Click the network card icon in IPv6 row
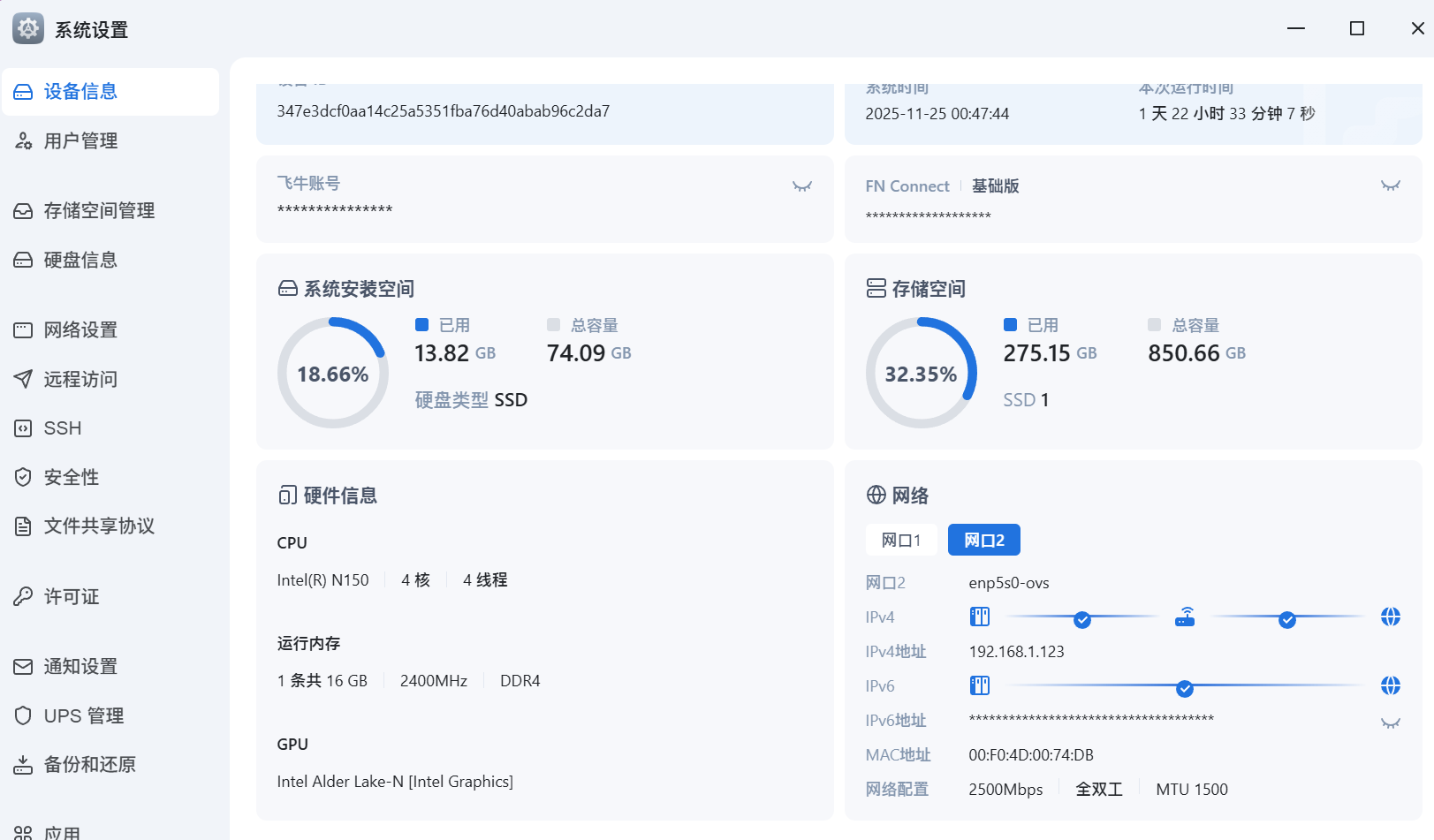The image size is (1434, 840). tap(980, 685)
